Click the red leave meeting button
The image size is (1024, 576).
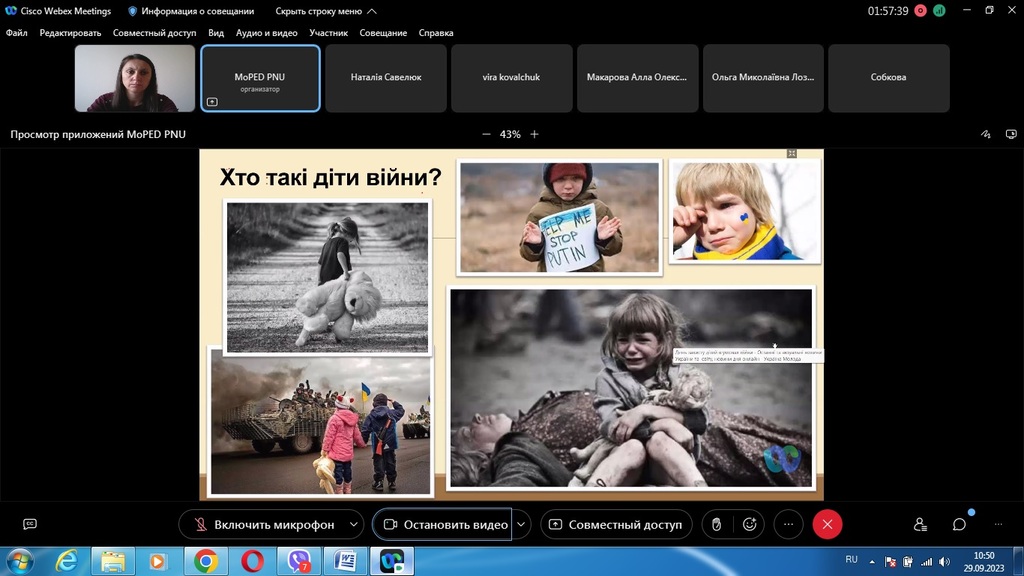(x=827, y=524)
